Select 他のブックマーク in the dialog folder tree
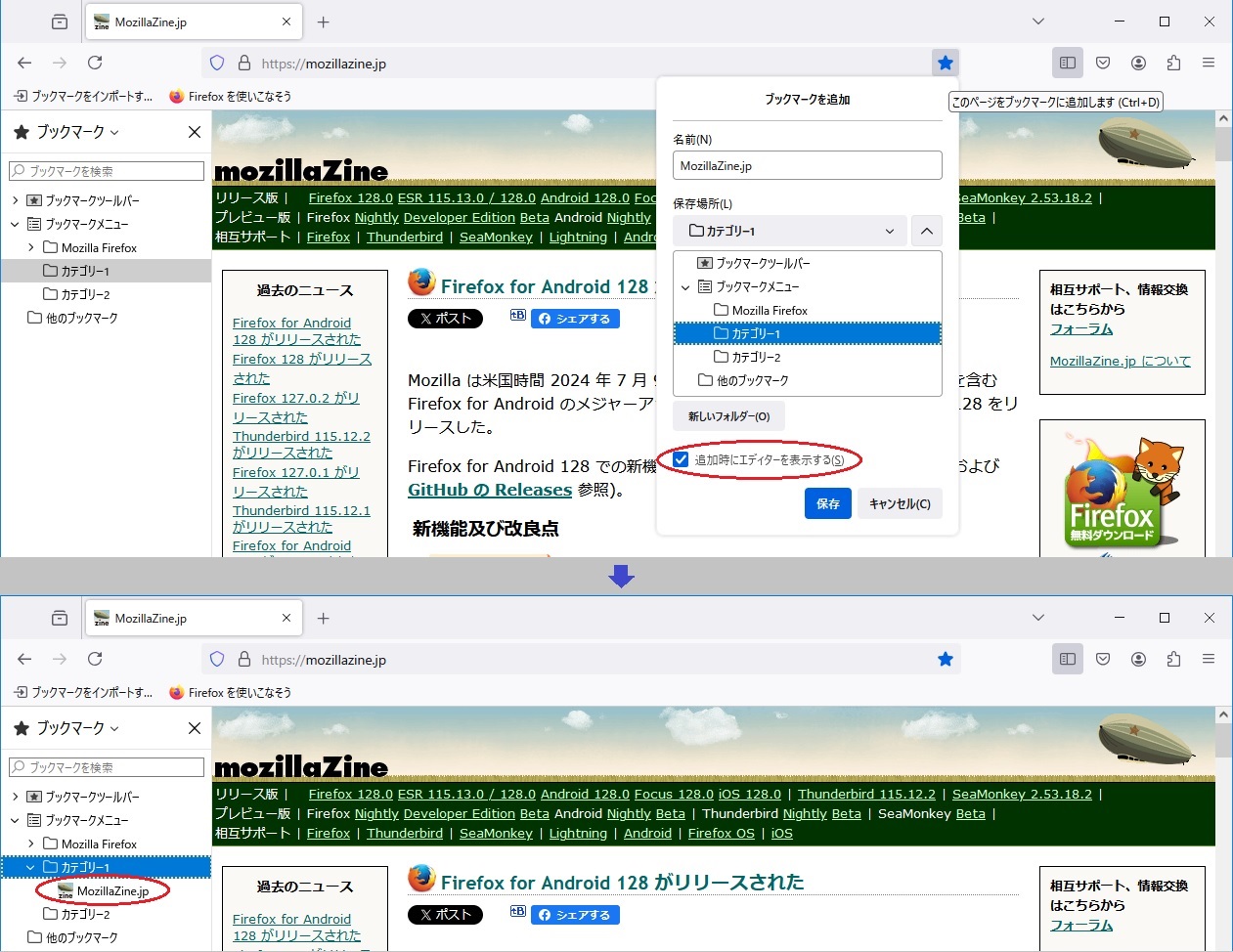Image resolution: width=1233 pixels, height=952 pixels. click(x=751, y=381)
